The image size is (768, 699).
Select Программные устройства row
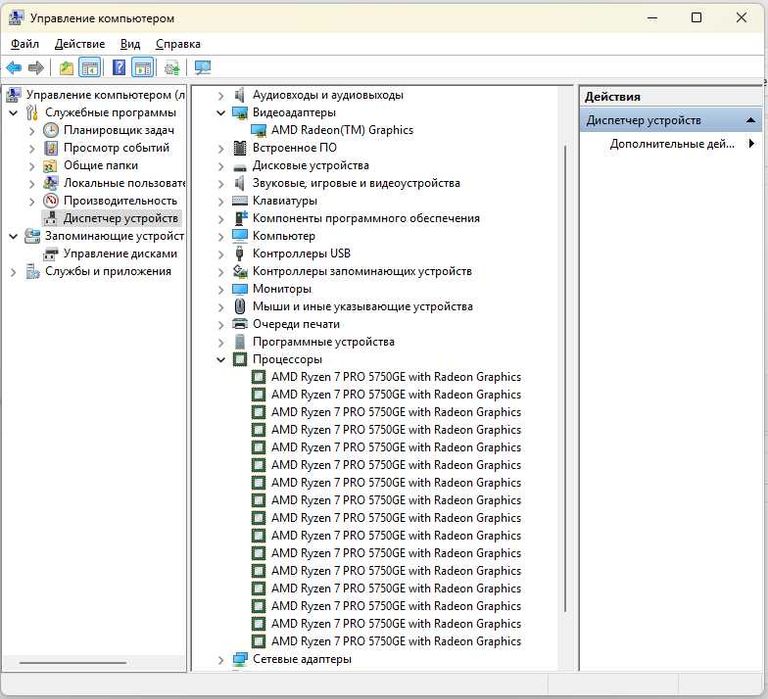pyautogui.click(x=323, y=342)
